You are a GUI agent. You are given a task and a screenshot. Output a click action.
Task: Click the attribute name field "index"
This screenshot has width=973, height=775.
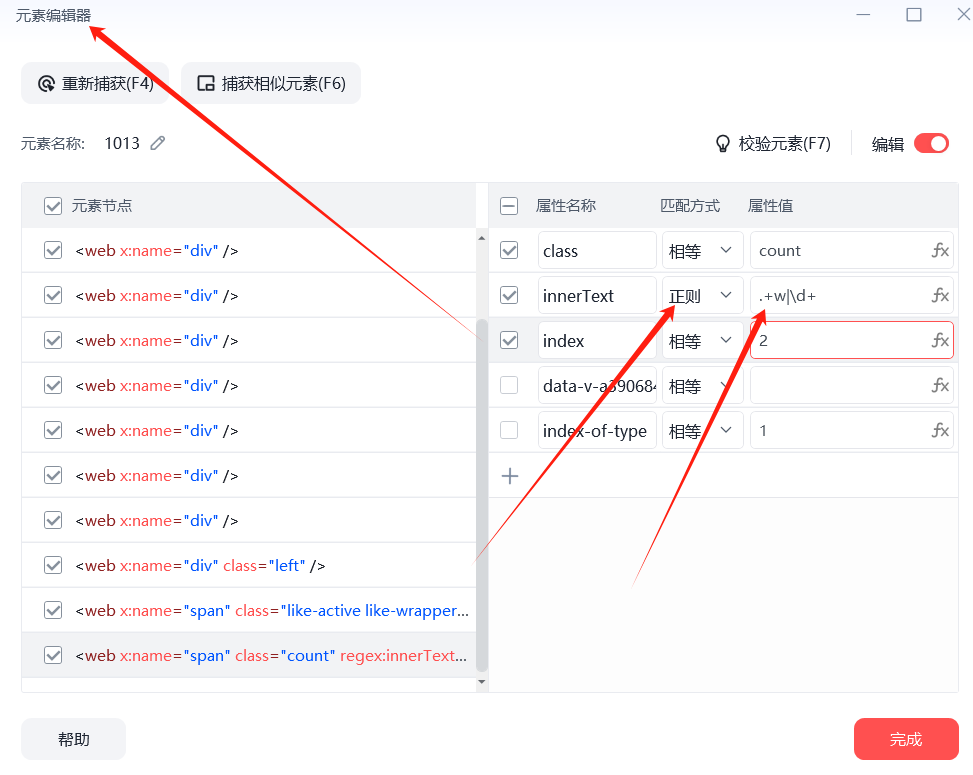pos(597,341)
